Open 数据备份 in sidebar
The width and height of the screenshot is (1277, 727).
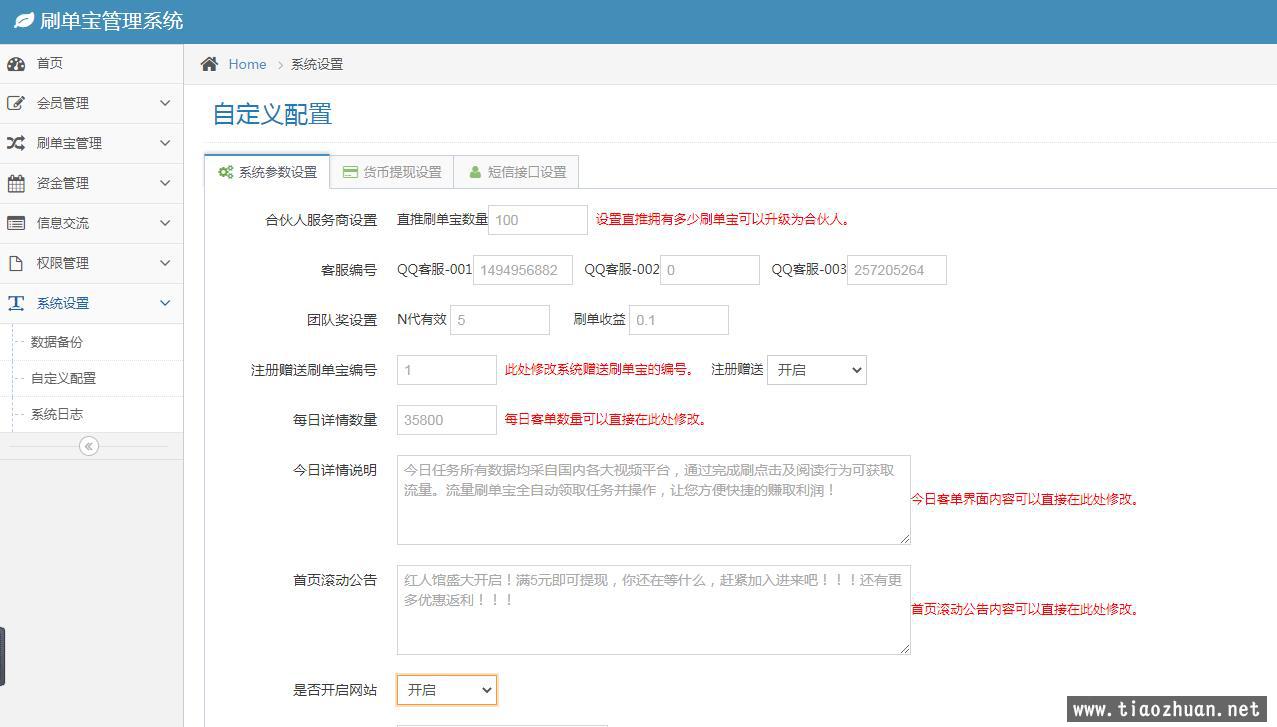57,342
